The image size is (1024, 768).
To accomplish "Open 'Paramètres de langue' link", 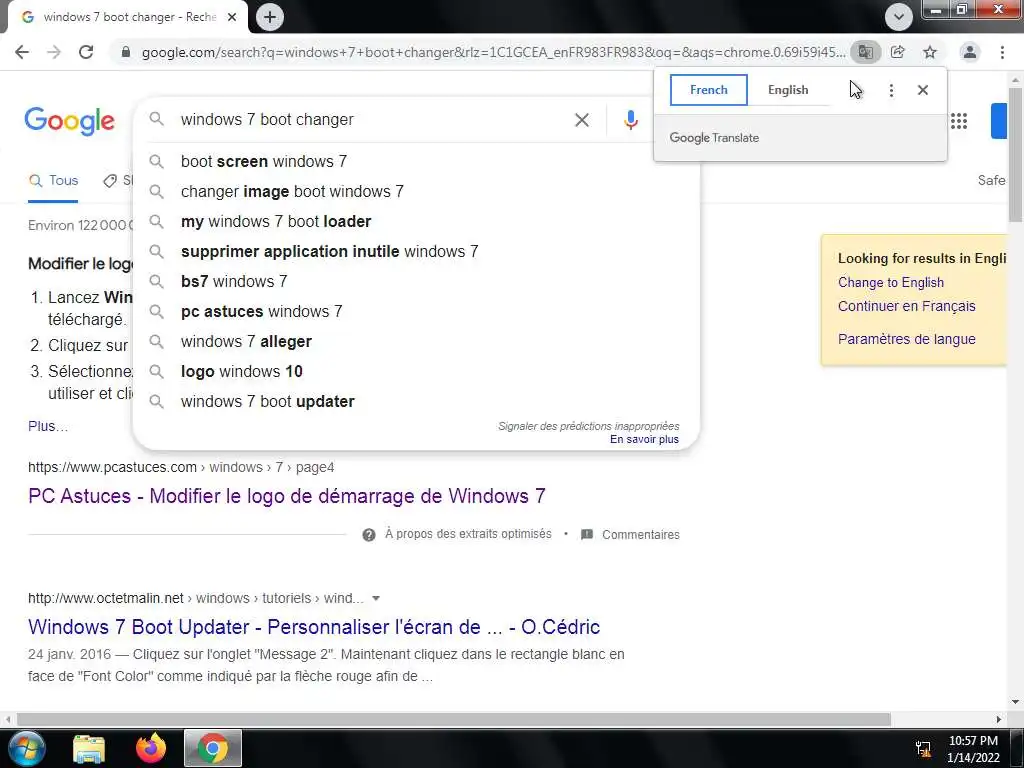I will [x=906, y=339].
